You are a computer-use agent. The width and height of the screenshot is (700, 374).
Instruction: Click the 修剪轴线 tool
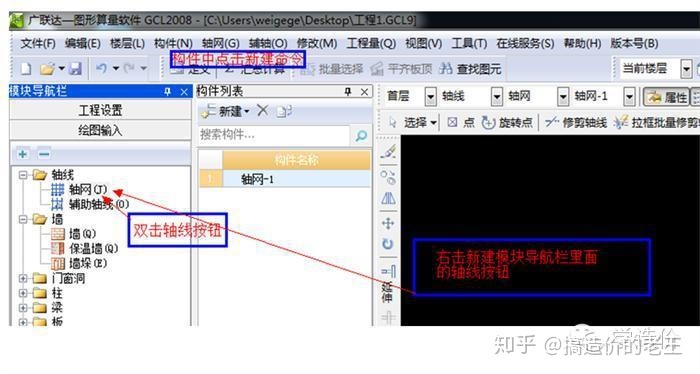click(576, 122)
